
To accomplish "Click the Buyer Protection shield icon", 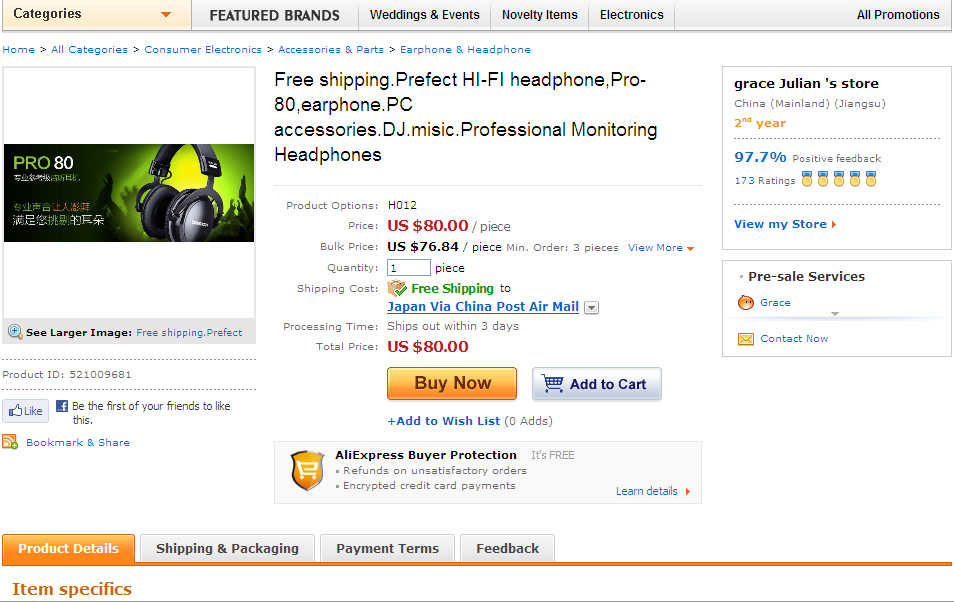I will (x=307, y=470).
